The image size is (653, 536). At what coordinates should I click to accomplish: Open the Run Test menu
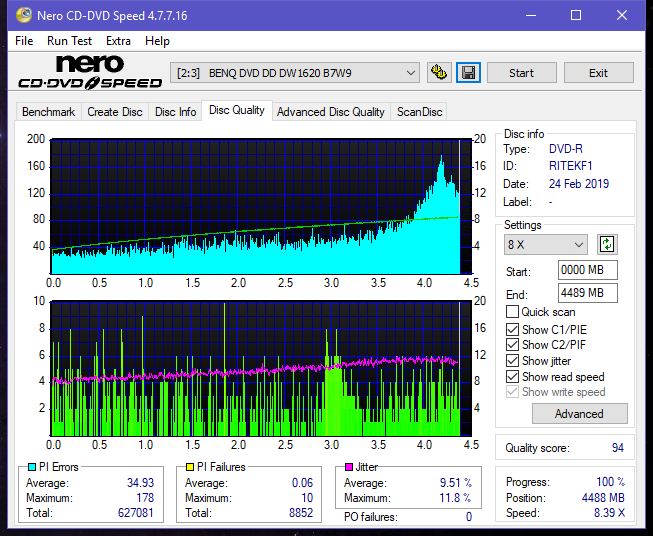pos(69,41)
